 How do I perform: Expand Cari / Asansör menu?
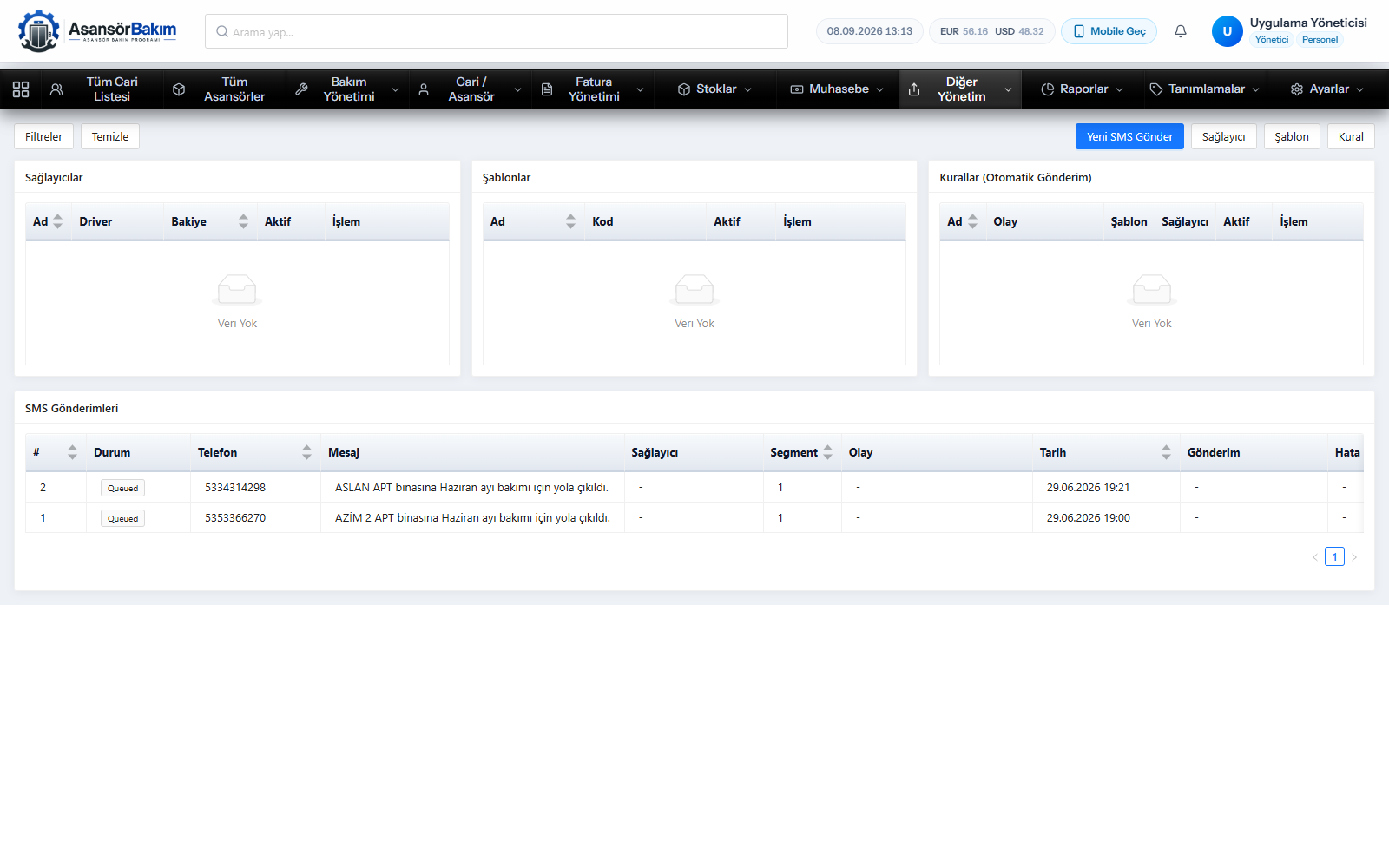[x=471, y=89]
